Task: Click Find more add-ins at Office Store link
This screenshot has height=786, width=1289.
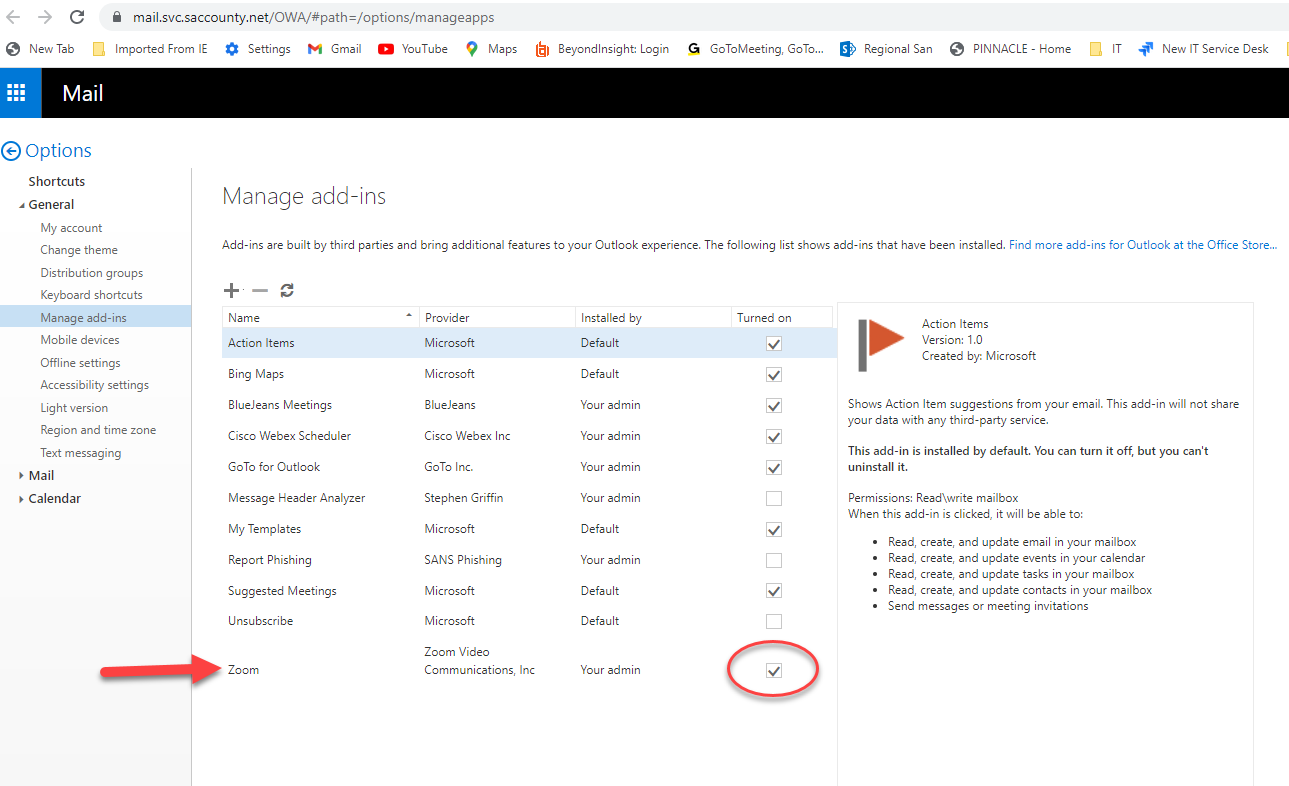Action: (1143, 245)
